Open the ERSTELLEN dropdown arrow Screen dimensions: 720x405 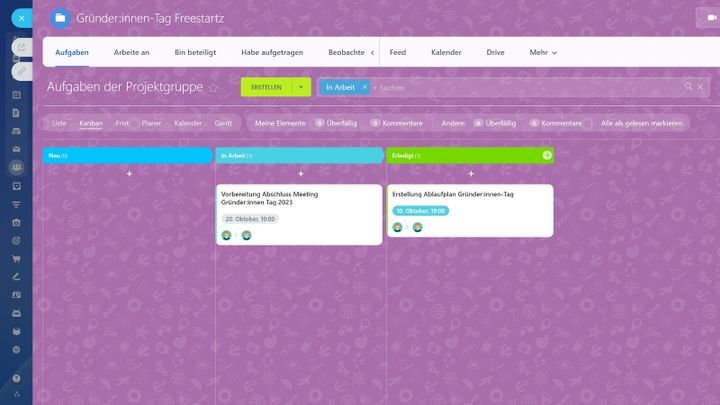click(x=301, y=87)
